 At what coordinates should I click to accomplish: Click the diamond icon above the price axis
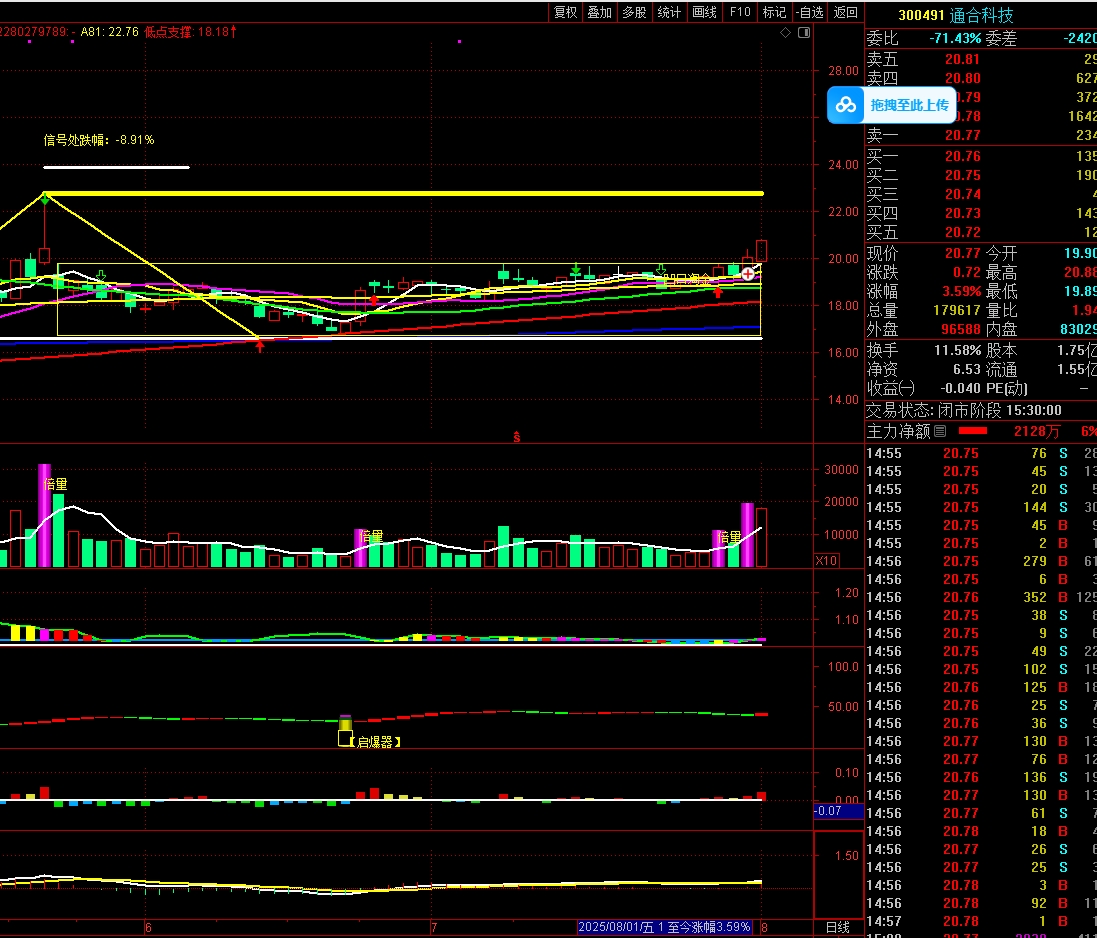click(786, 32)
